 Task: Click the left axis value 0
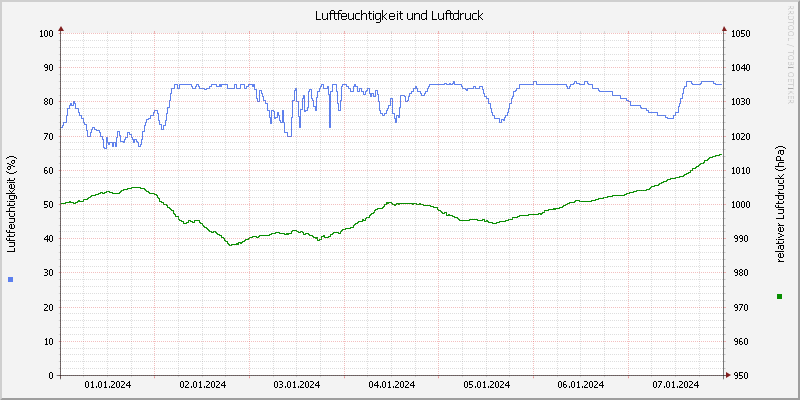tap(51, 376)
